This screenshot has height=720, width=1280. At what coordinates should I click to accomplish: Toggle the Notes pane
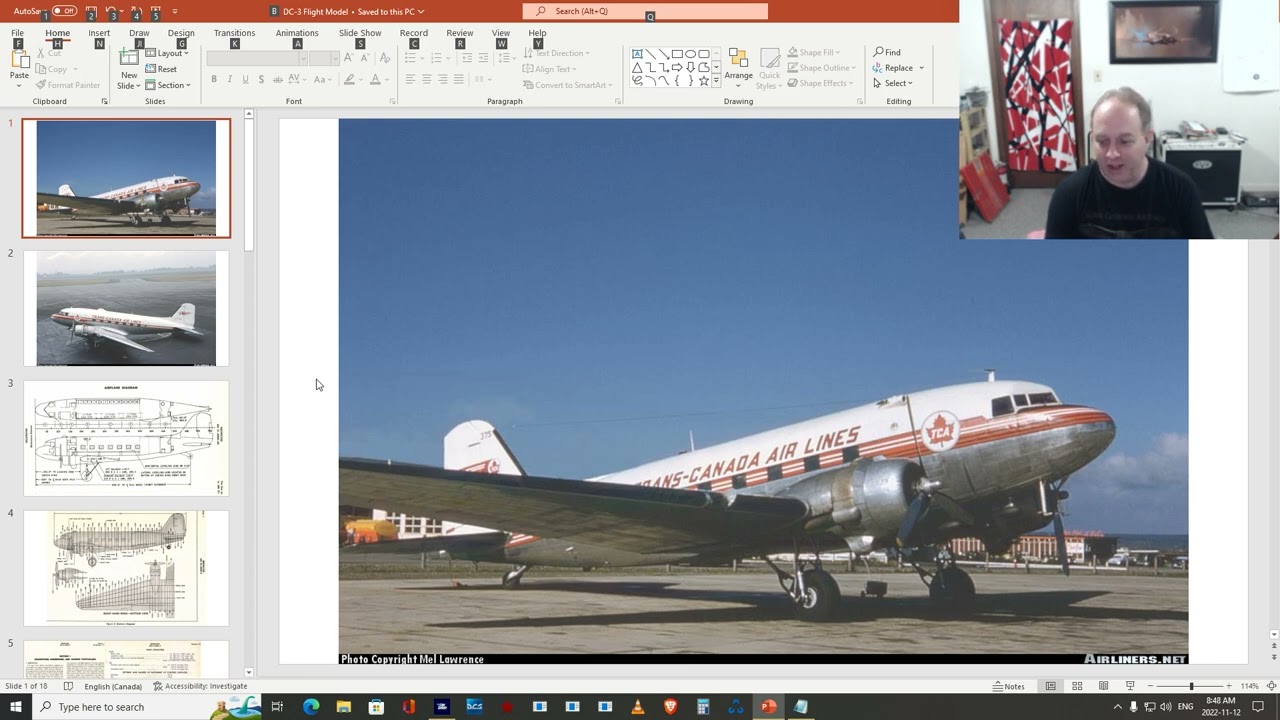point(1009,686)
